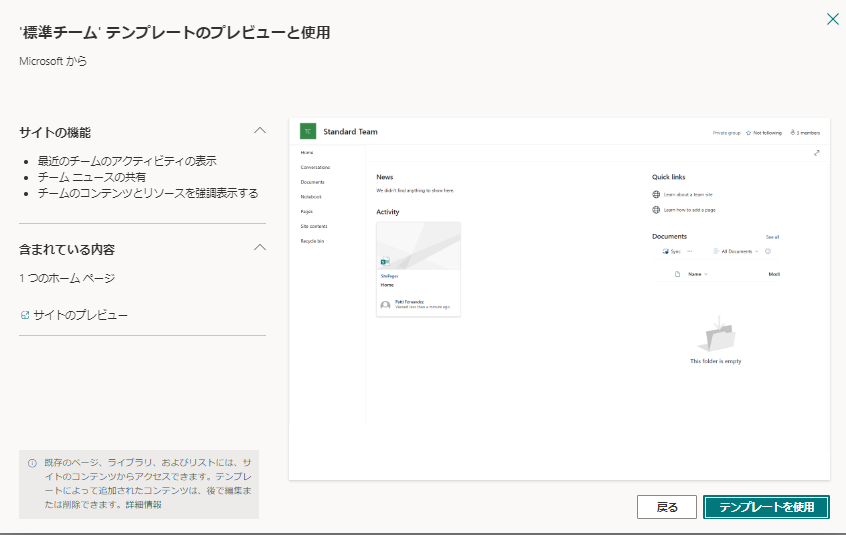Viewport: 846px width, 535px height.
Task: Click the Quick links heading
Action: 668,177
